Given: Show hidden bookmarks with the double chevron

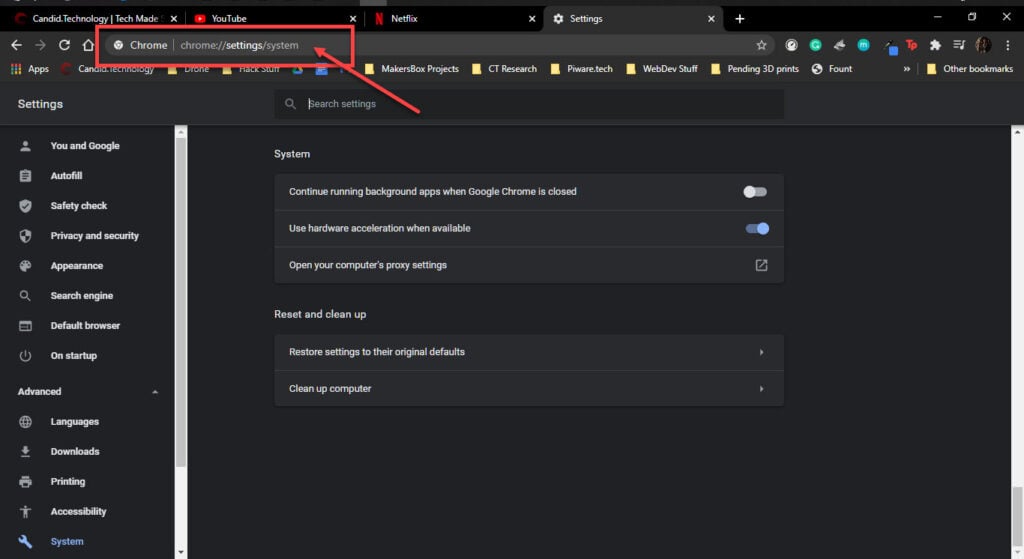Looking at the screenshot, I should [906, 69].
